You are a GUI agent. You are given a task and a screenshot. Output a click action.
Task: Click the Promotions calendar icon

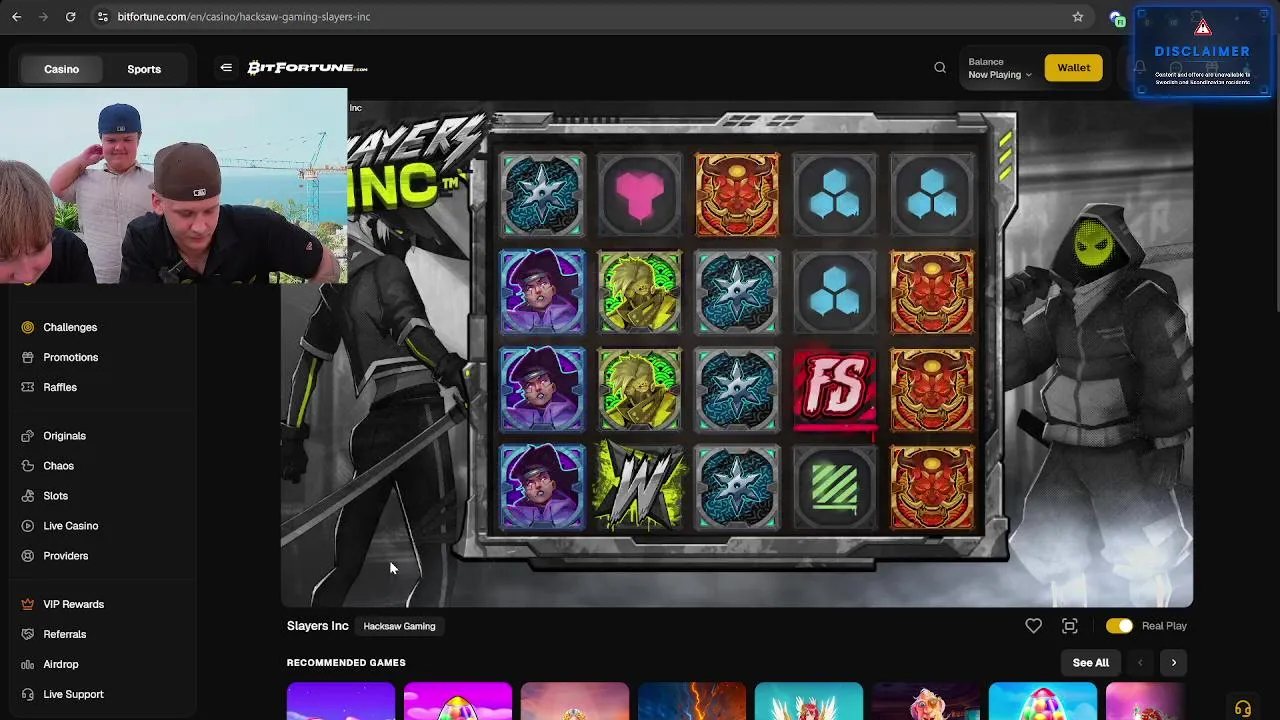point(28,357)
